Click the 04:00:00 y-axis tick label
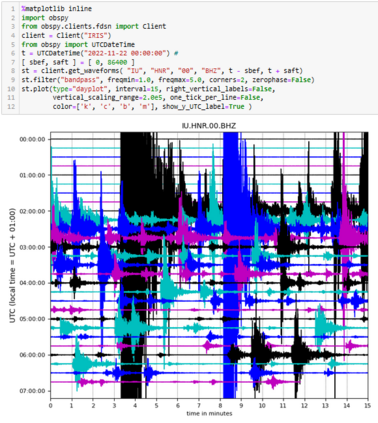Screen dimensions: 378x423 [33, 283]
